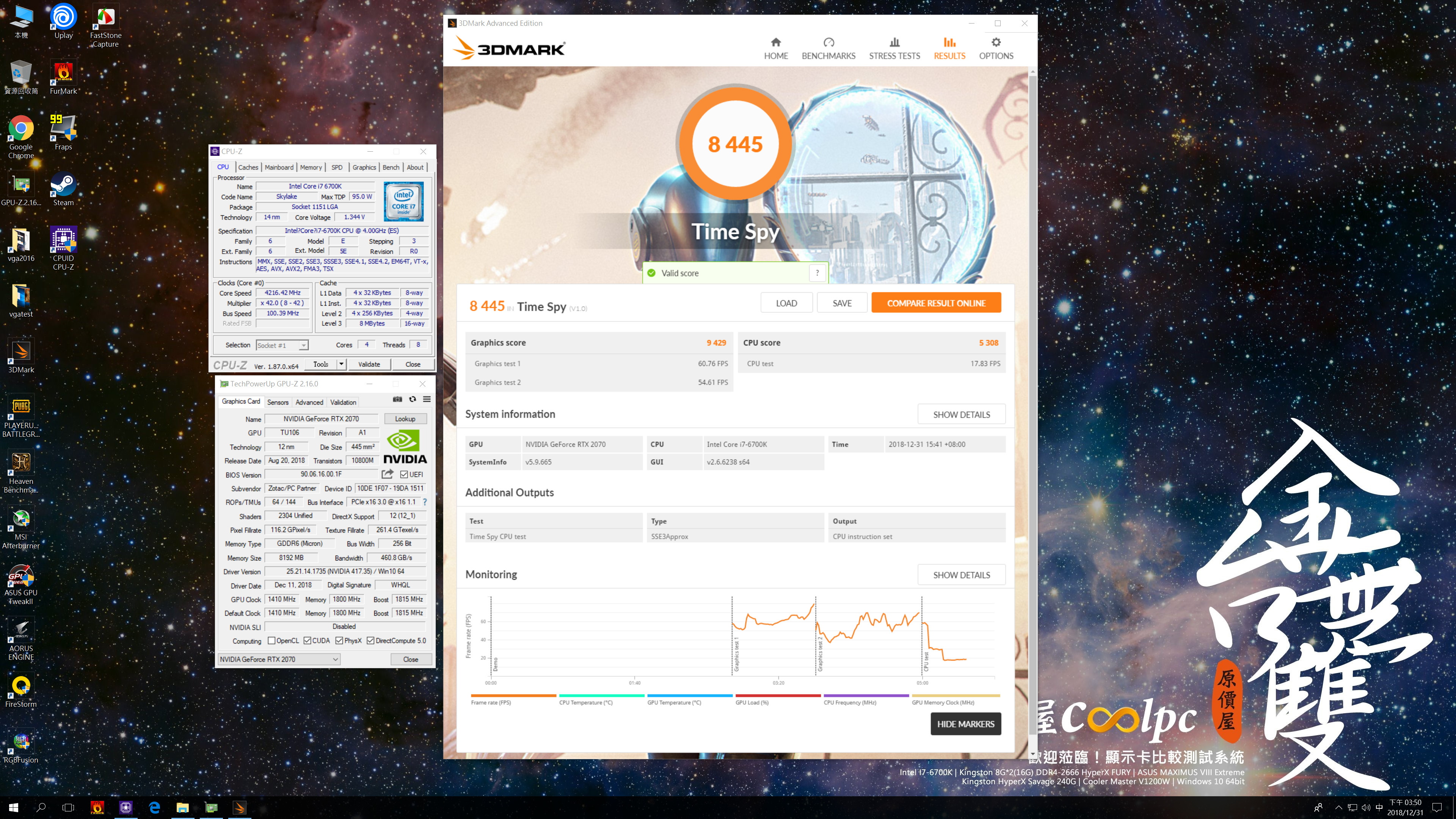
Task: Open 3DMark desktop shortcut
Action: [x=21, y=356]
